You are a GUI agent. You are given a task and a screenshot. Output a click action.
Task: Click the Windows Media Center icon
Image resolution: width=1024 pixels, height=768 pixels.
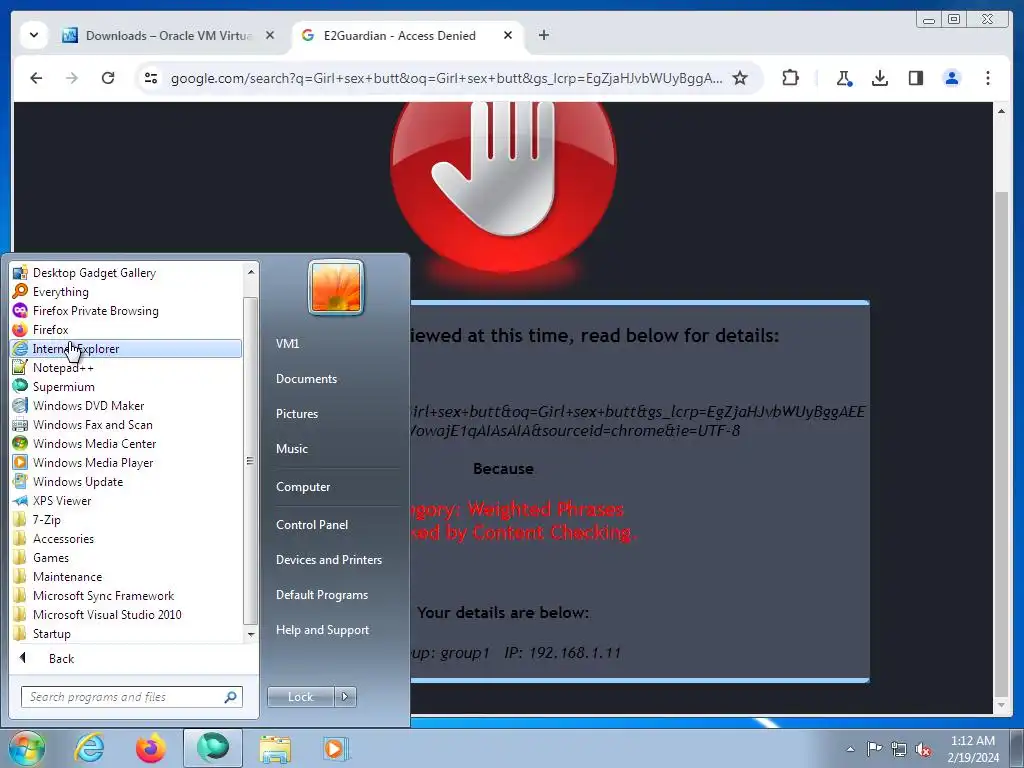click(x=20, y=443)
